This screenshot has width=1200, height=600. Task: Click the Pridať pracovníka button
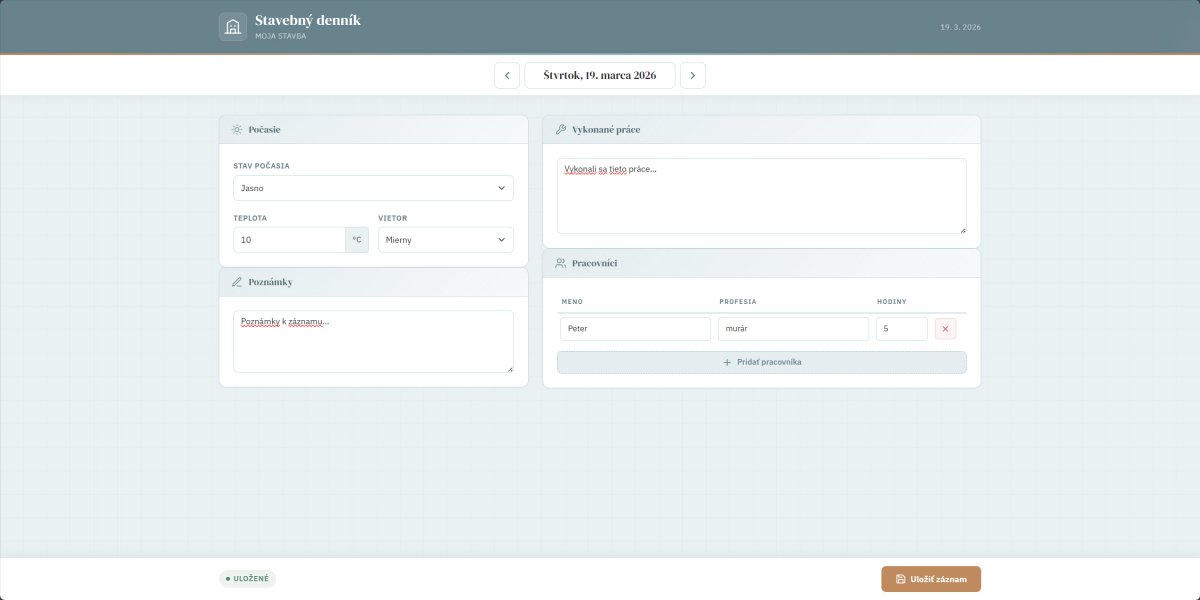(761, 362)
